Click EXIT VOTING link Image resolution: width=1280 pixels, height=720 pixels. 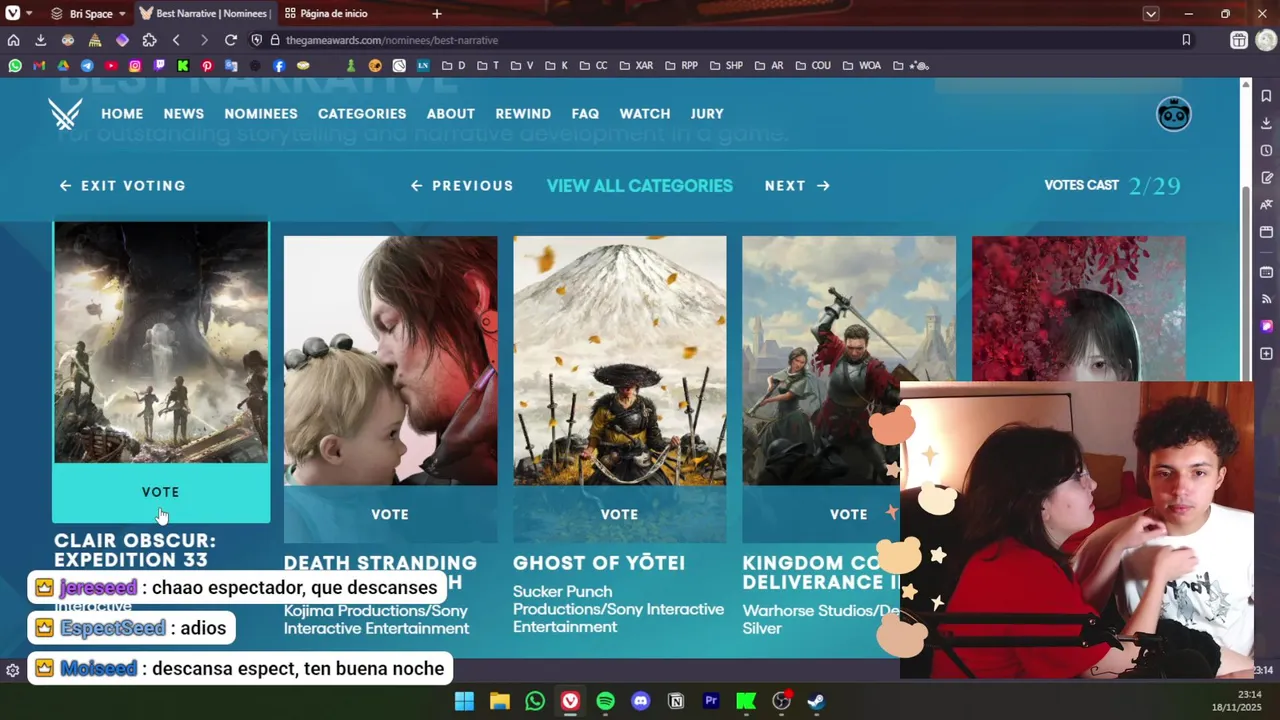coord(122,186)
